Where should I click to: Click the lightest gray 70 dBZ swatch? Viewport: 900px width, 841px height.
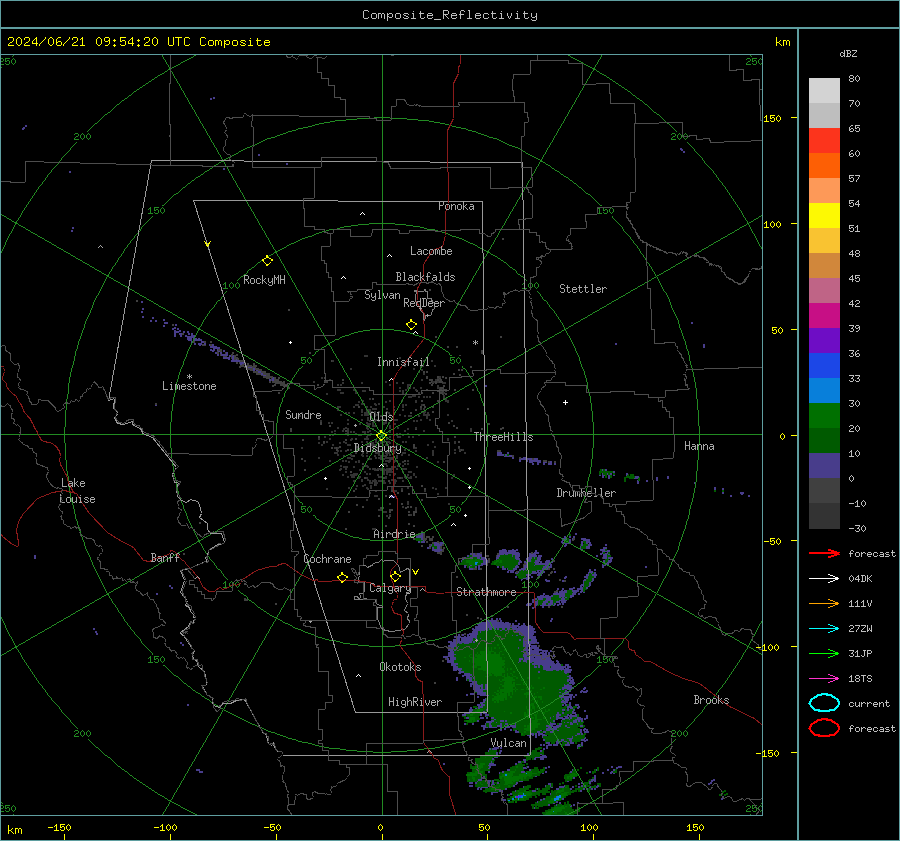tap(824, 91)
